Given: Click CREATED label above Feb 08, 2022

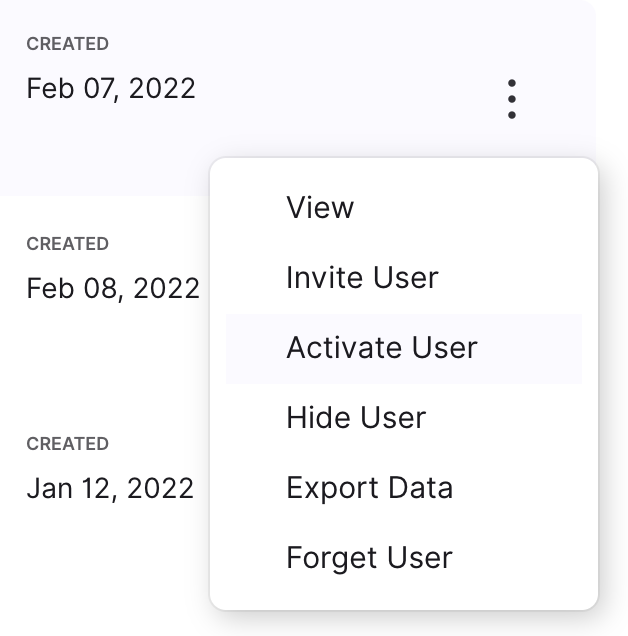Looking at the screenshot, I should pyautogui.click(x=67, y=244).
